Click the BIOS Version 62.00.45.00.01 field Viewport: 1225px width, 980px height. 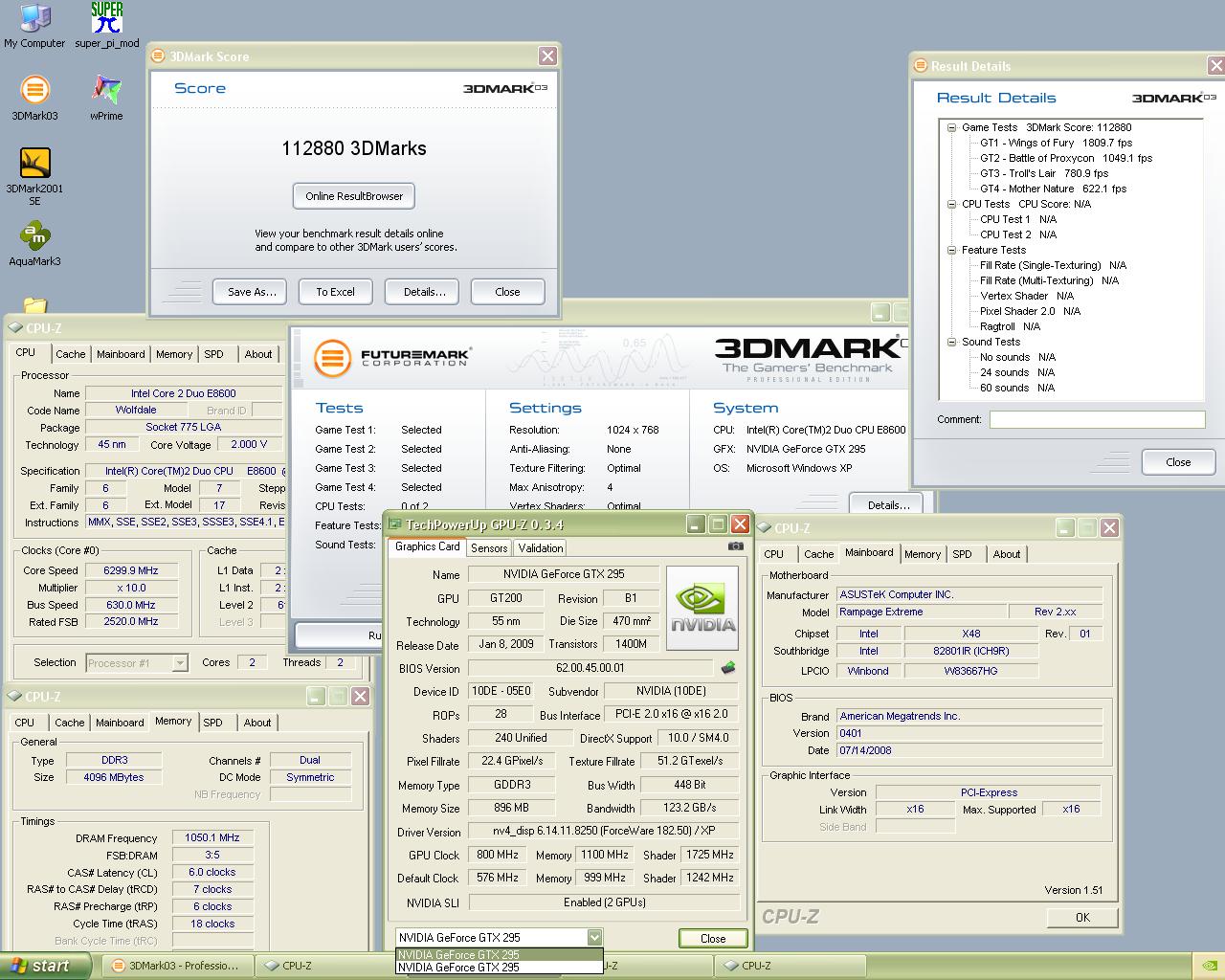click(x=590, y=668)
